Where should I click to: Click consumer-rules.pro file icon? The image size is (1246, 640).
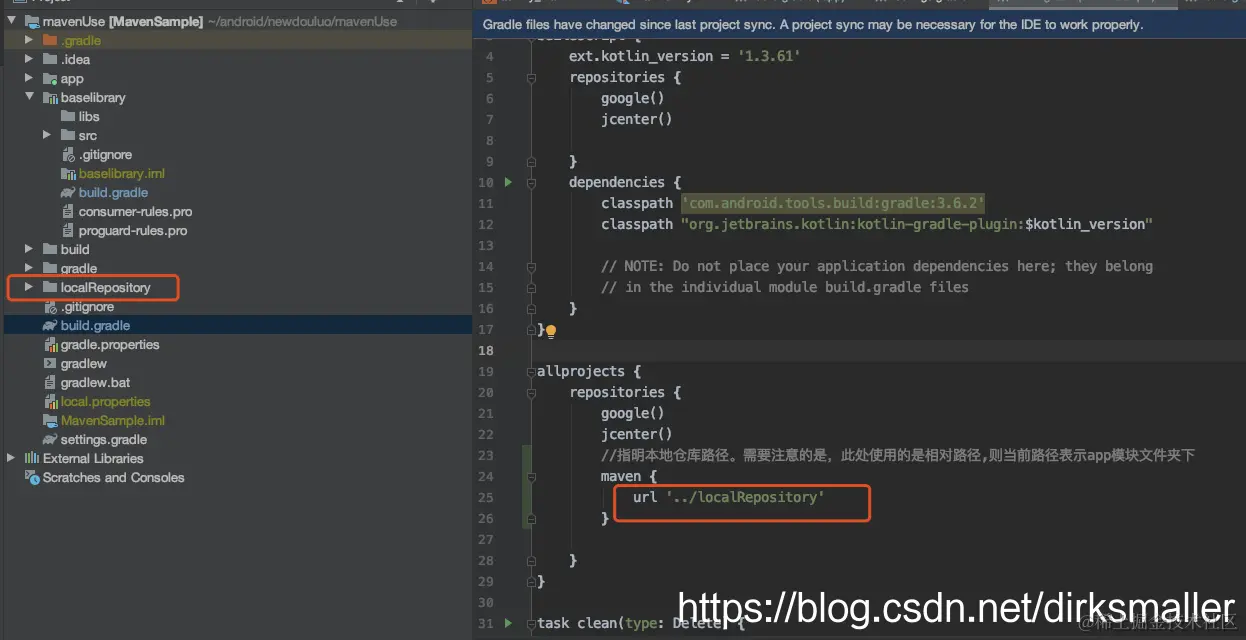click(x=68, y=211)
